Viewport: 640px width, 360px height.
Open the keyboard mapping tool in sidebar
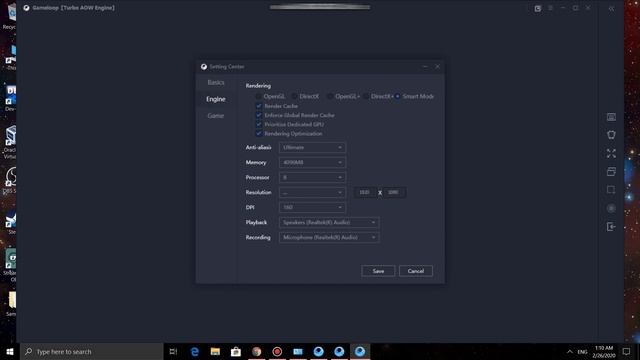(x=611, y=117)
